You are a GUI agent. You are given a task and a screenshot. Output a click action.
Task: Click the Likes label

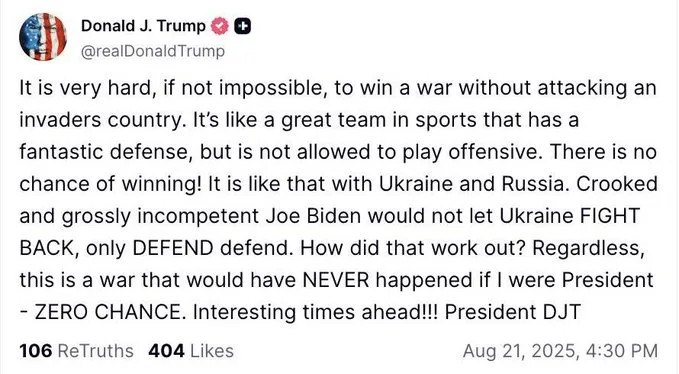[x=212, y=351]
